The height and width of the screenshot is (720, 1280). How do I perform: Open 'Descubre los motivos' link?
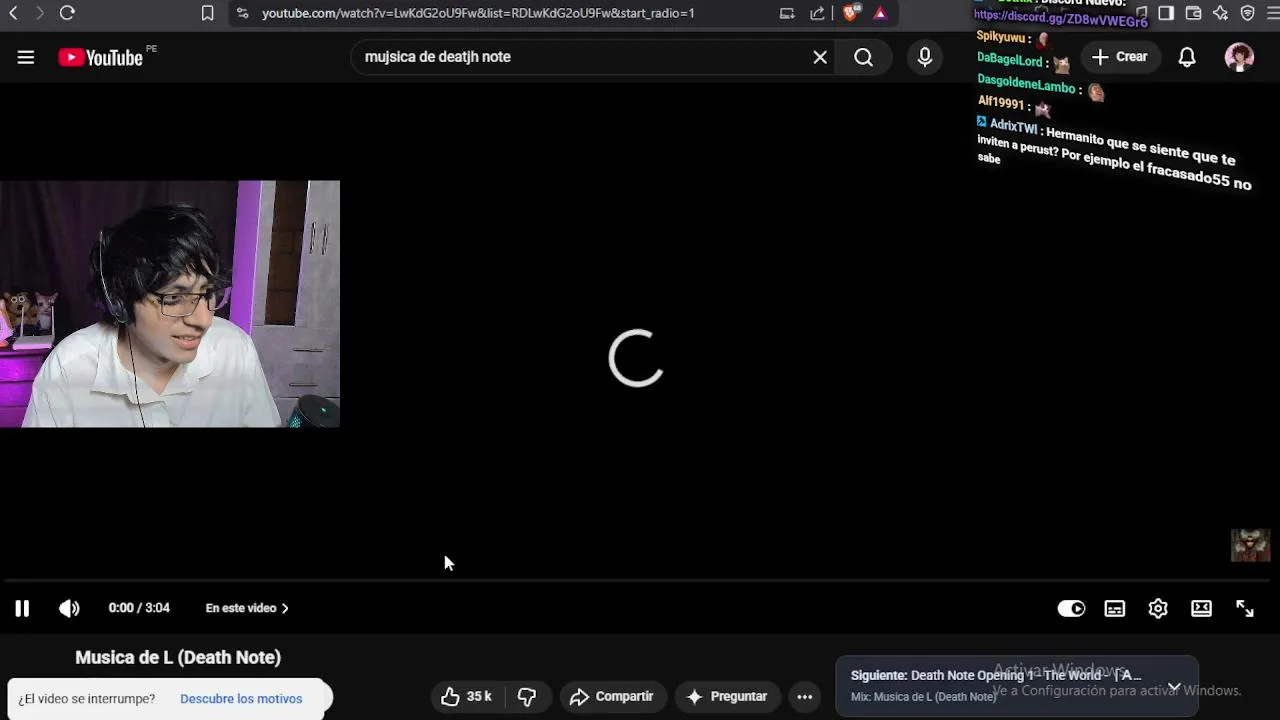[x=241, y=699]
